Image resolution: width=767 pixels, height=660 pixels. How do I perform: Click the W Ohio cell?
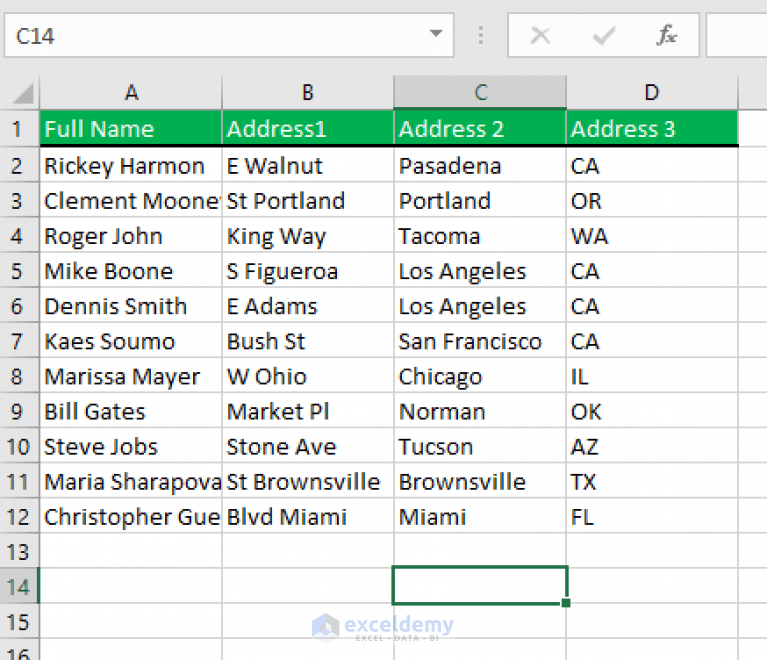(x=308, y=376)
